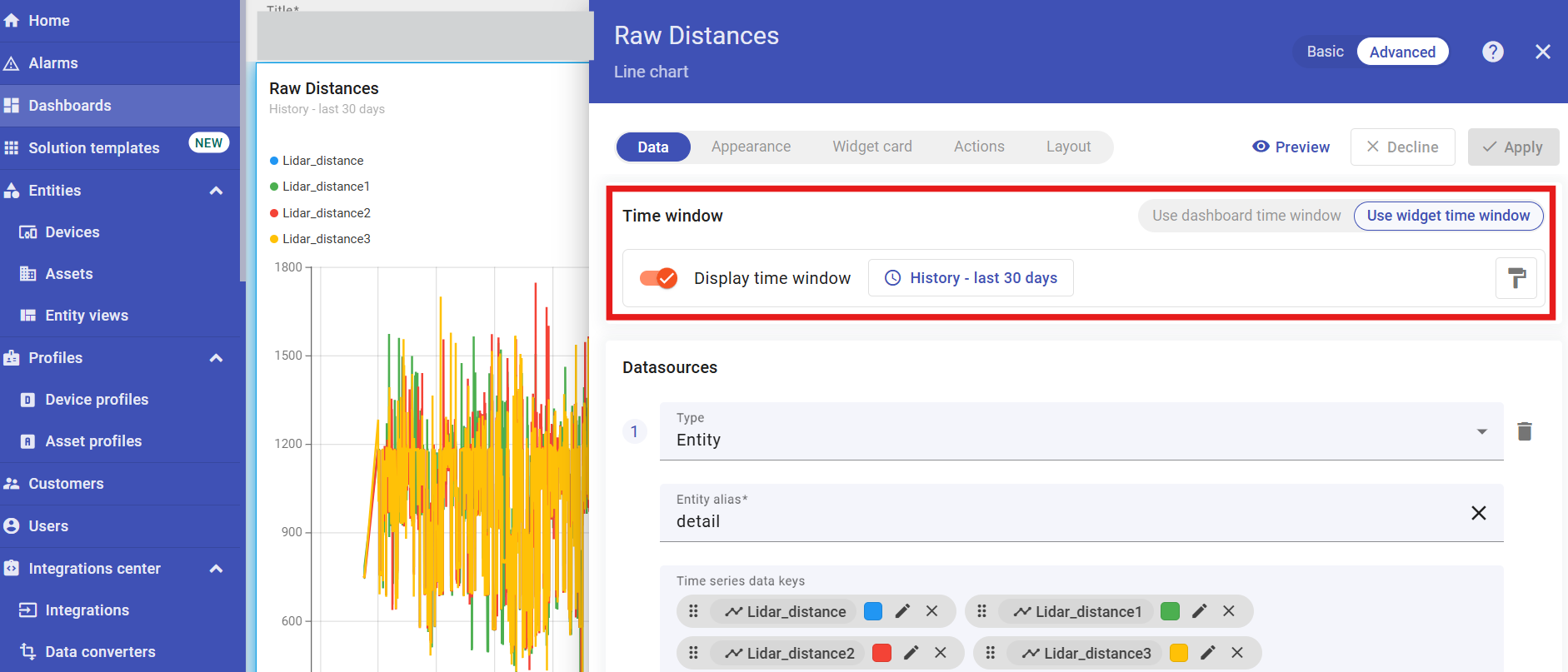This screenshot has height=672, width=1568.
Task: Open the Widget card tab
Action: tap(871, 147)
